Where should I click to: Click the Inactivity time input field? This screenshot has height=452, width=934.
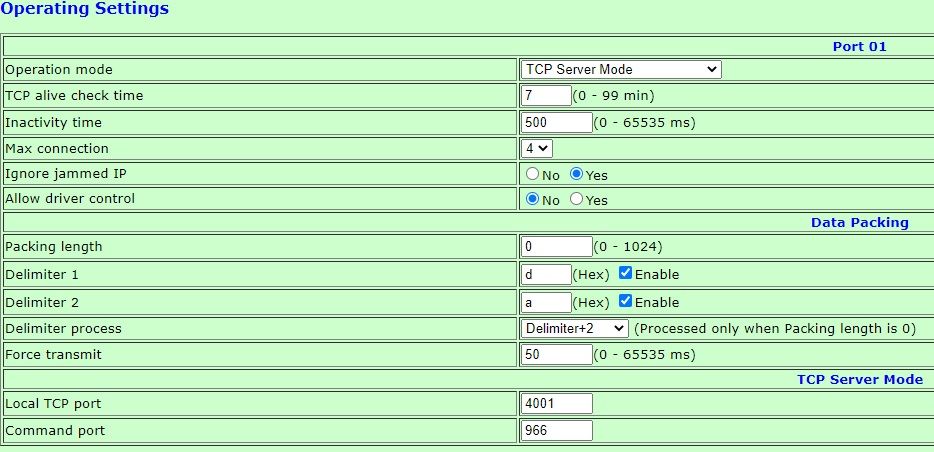(556, 122)
